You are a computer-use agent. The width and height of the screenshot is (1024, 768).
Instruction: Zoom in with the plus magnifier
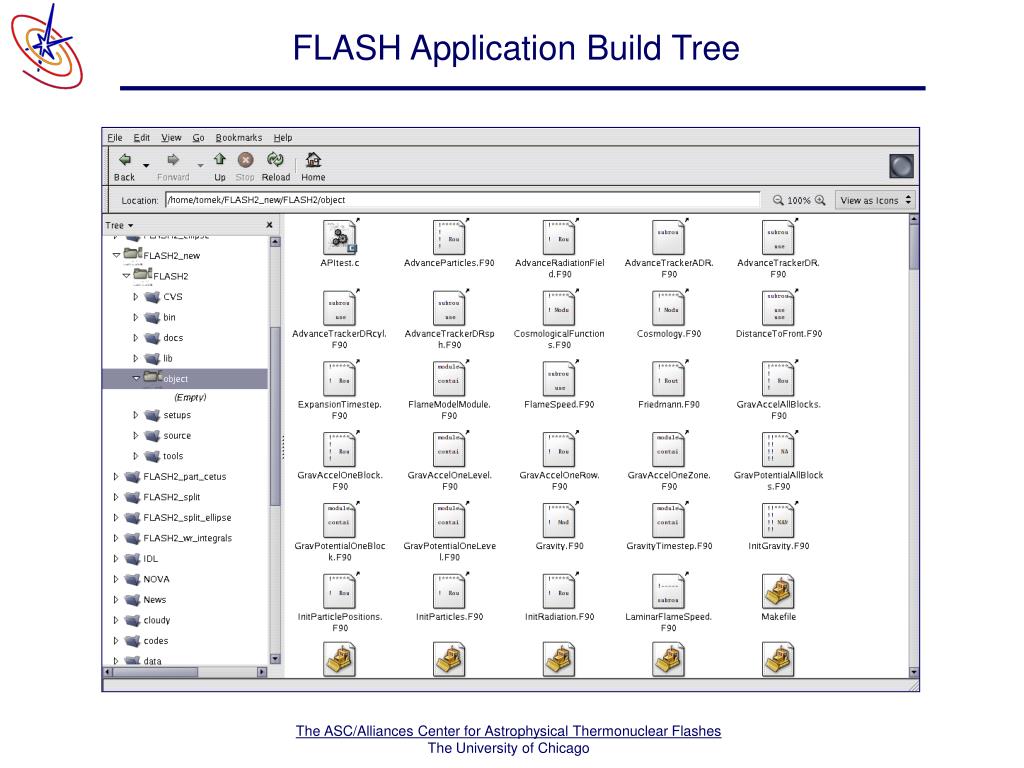click(820, 200)
